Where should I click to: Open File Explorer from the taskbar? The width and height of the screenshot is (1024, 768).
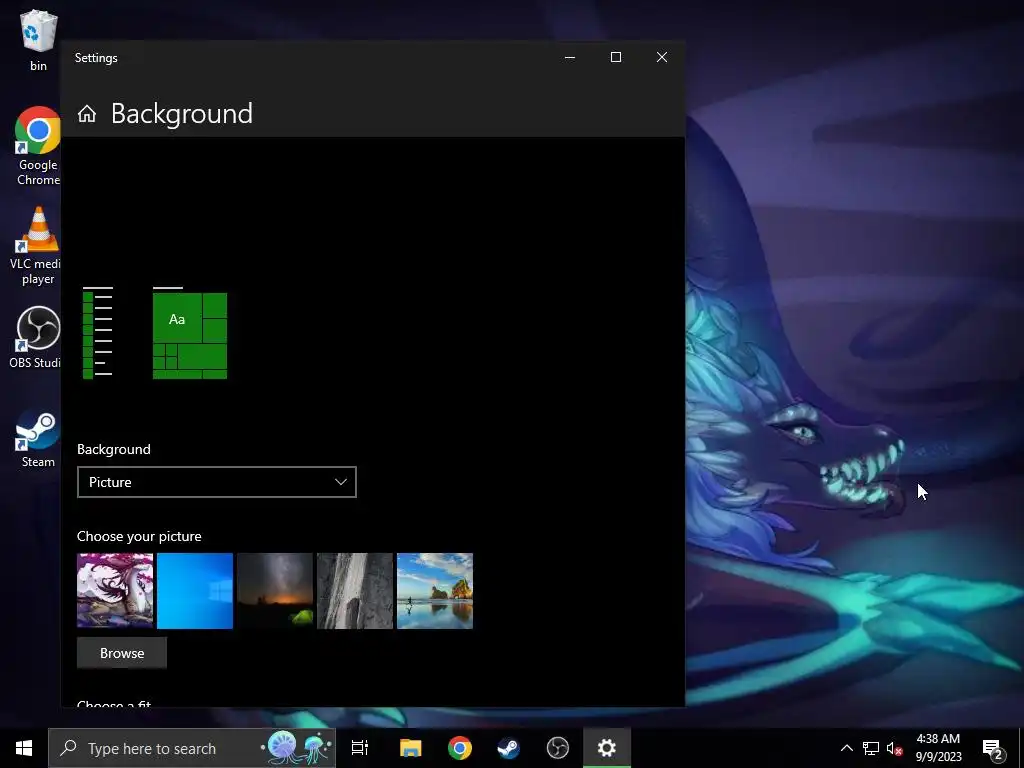point(411,748)
